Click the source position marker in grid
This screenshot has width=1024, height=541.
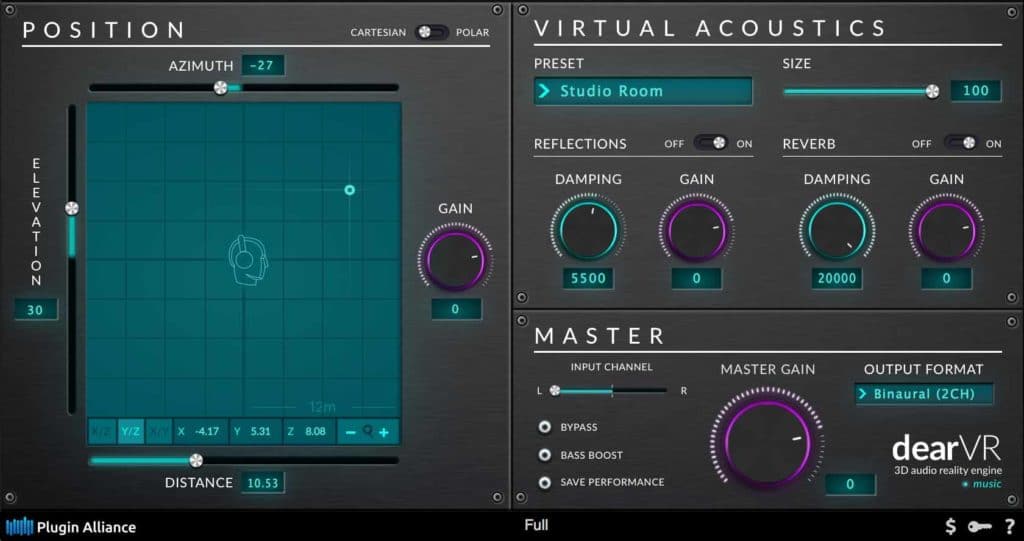349,190
